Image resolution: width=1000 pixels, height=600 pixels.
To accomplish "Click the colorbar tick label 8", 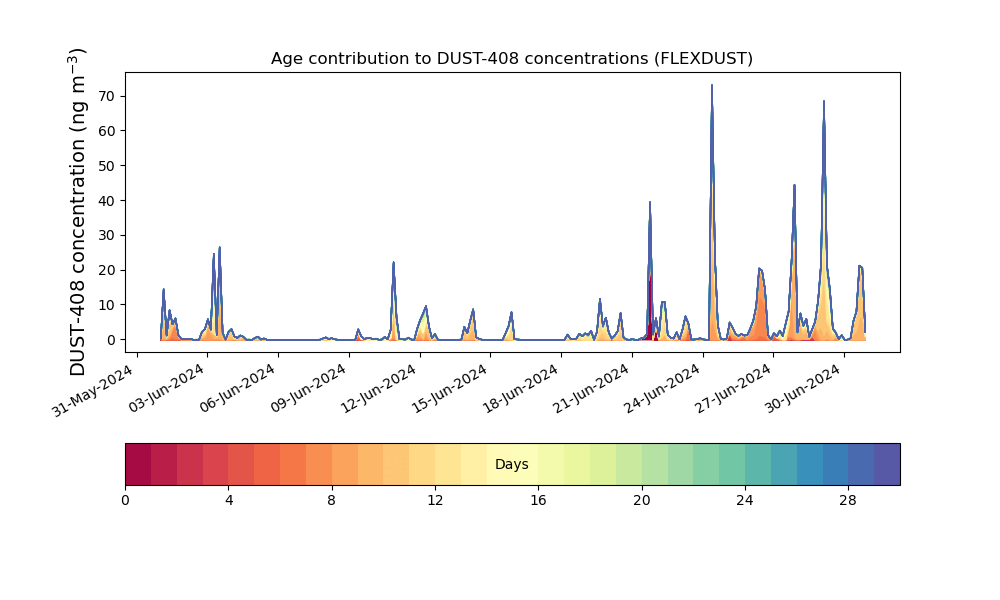I will 332,501.
